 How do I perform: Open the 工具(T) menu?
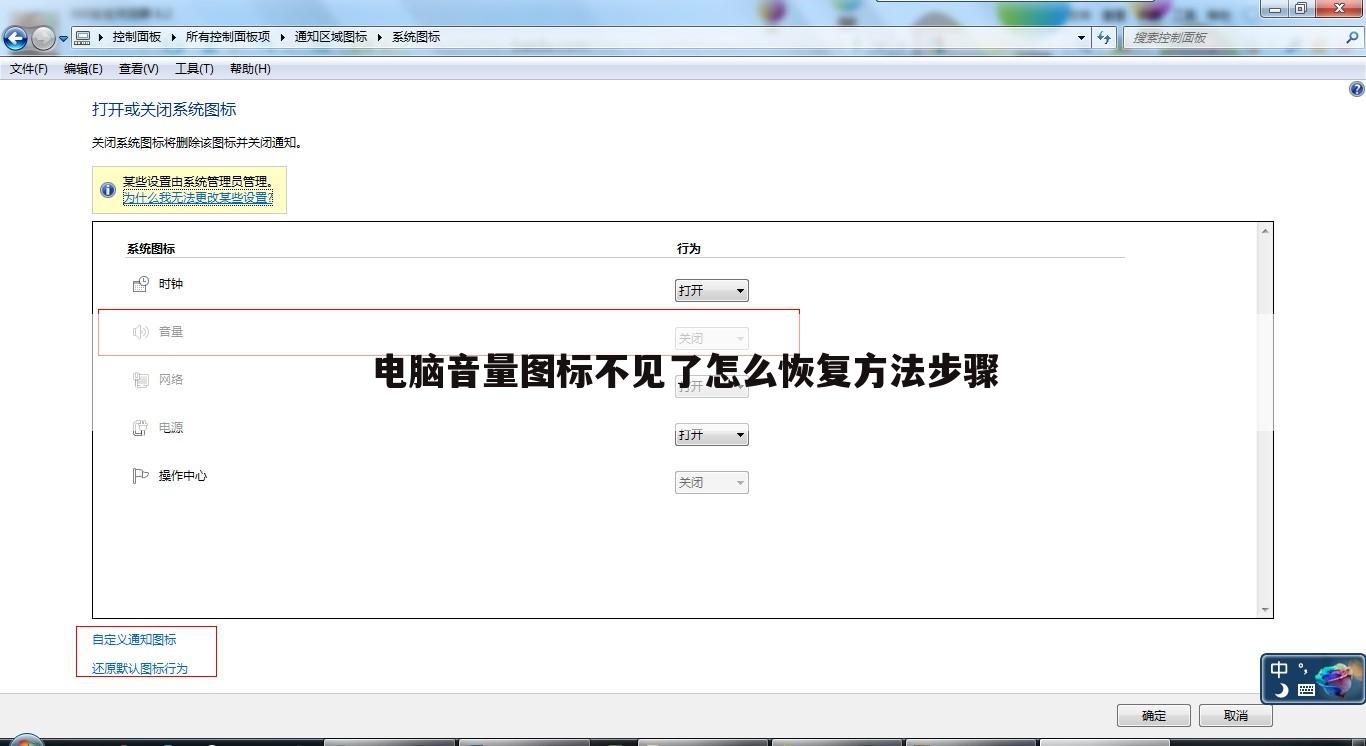(x=194, y=68)
